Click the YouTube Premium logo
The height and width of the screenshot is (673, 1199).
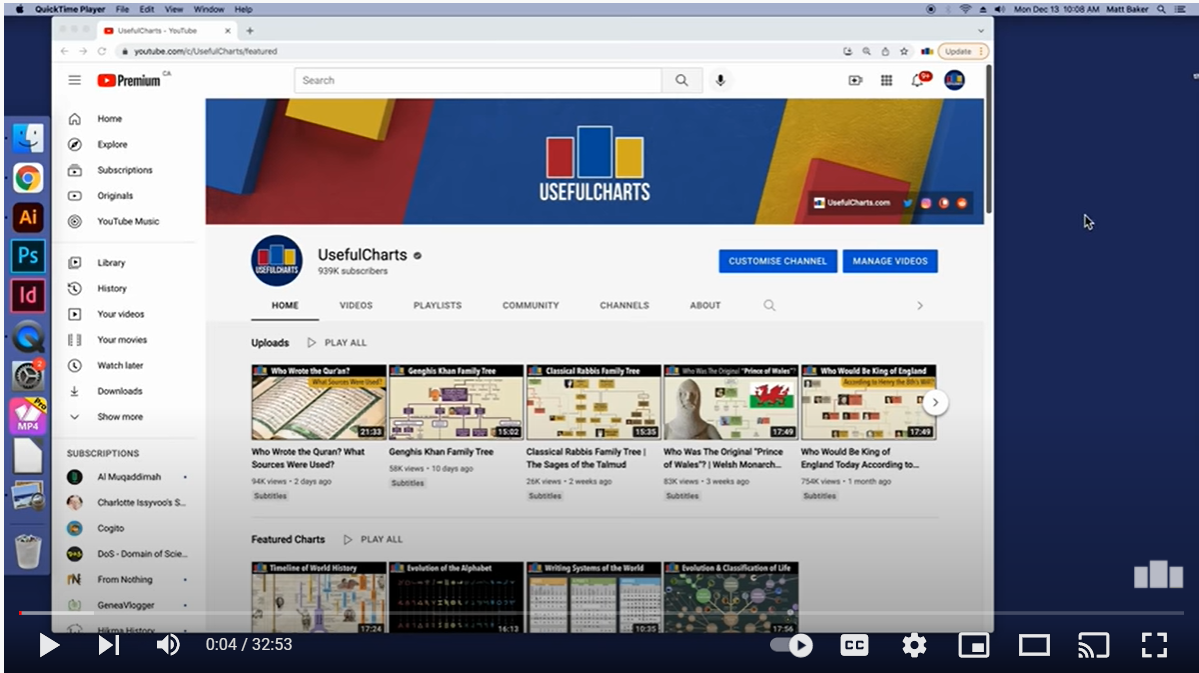[129, 80]
